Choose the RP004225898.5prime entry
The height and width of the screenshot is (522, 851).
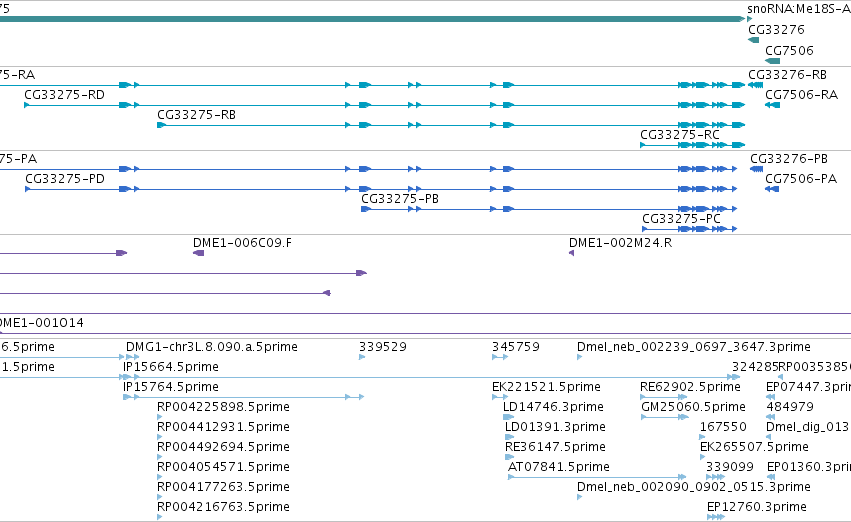tap(223, 408)
